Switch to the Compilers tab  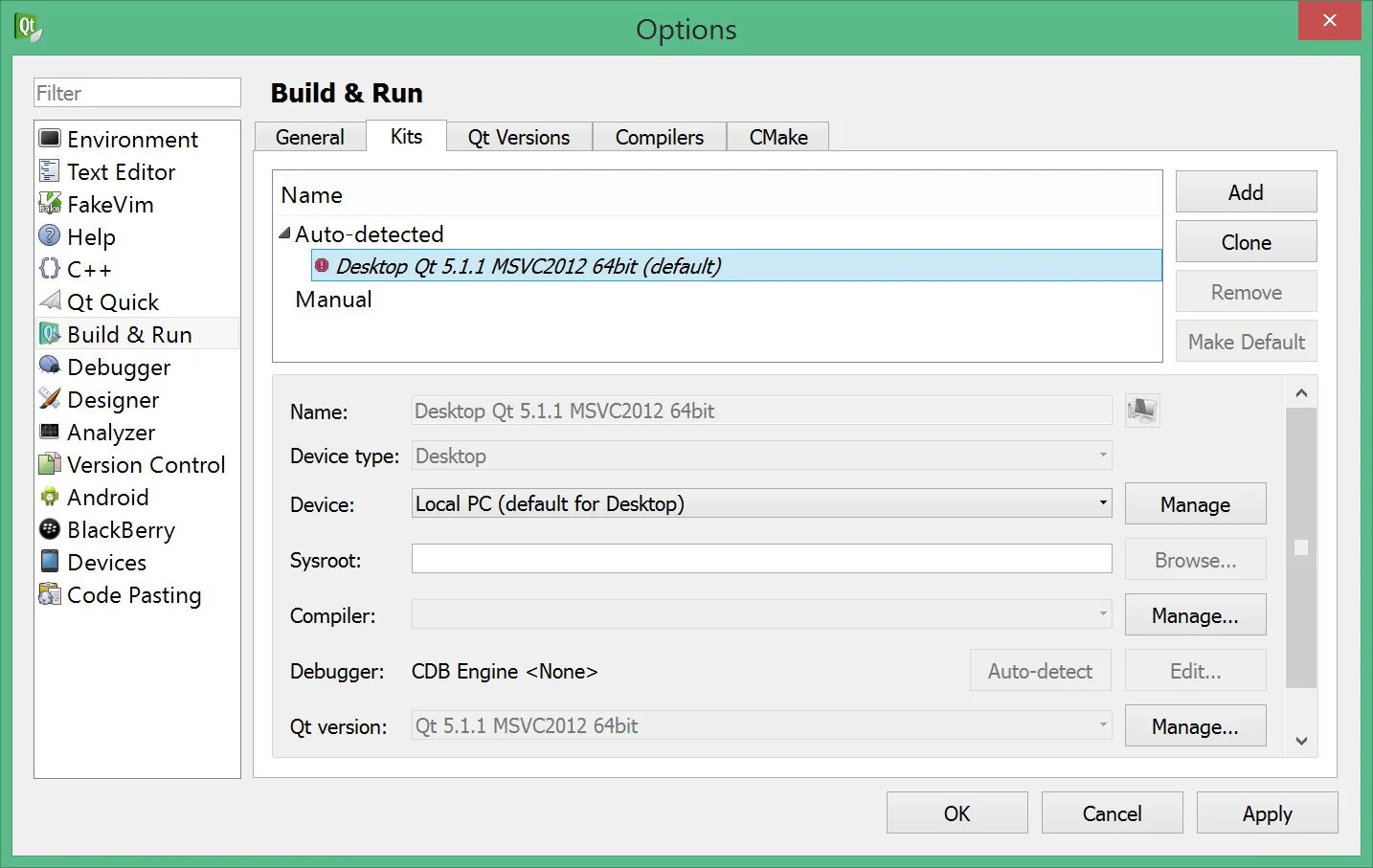tap(659, 137)
